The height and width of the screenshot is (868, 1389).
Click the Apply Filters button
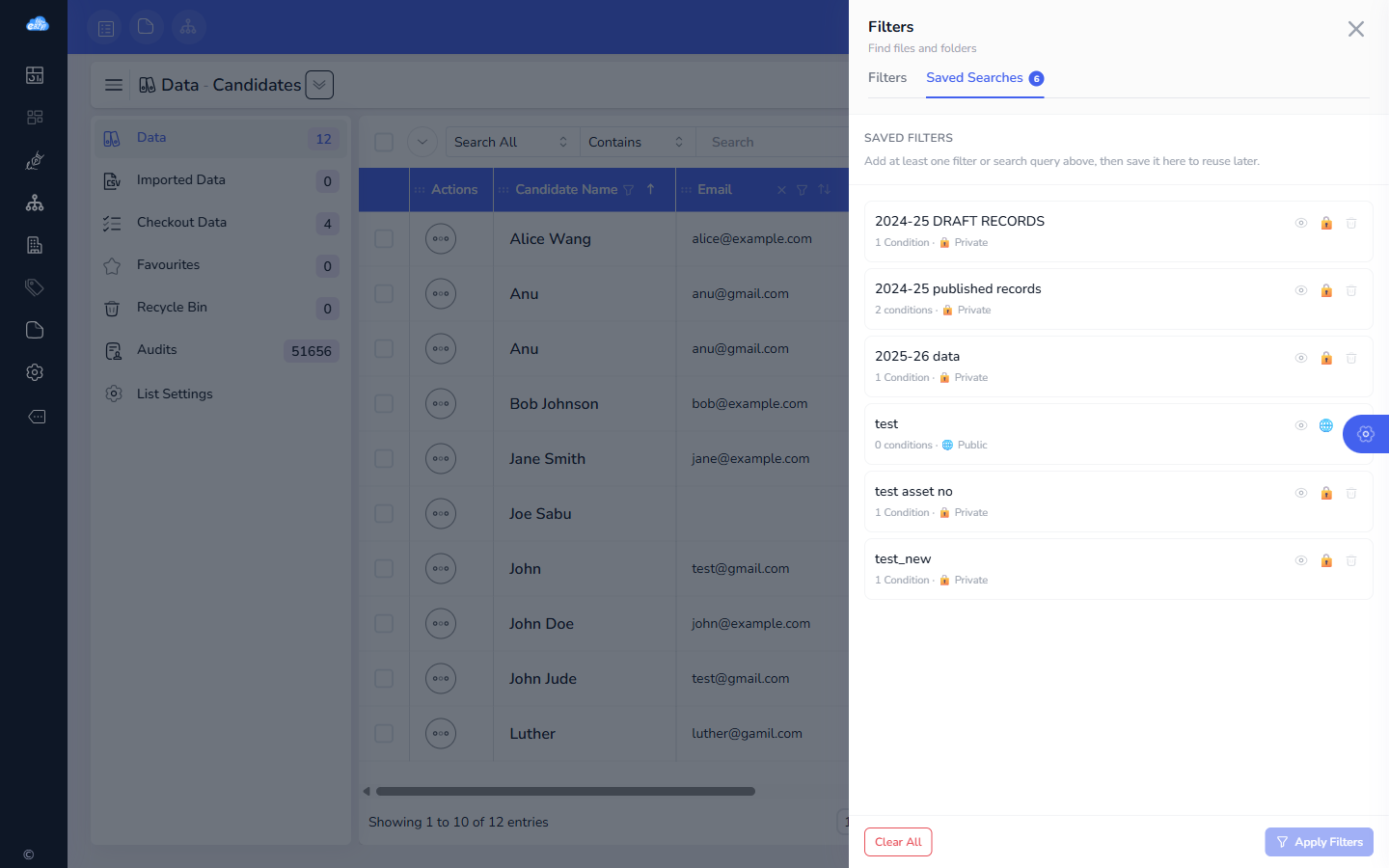(x=1320, y=842)
